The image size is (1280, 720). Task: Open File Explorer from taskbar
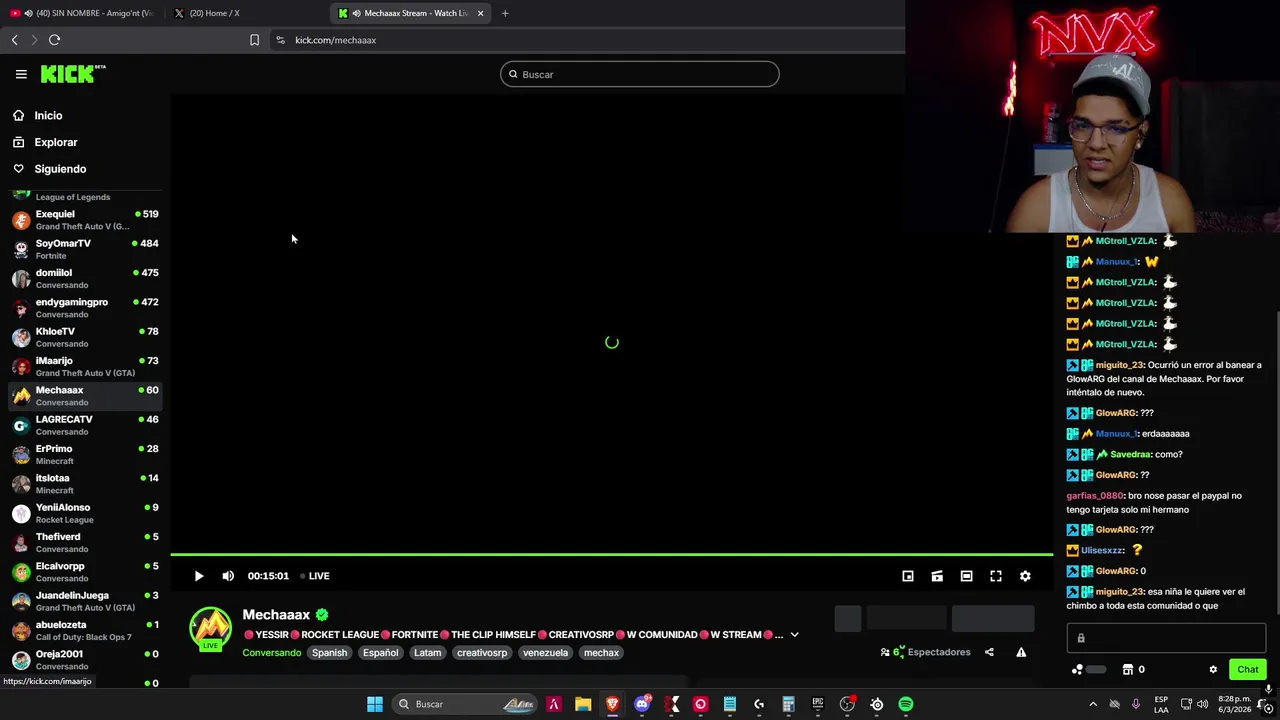coord(583,704)
